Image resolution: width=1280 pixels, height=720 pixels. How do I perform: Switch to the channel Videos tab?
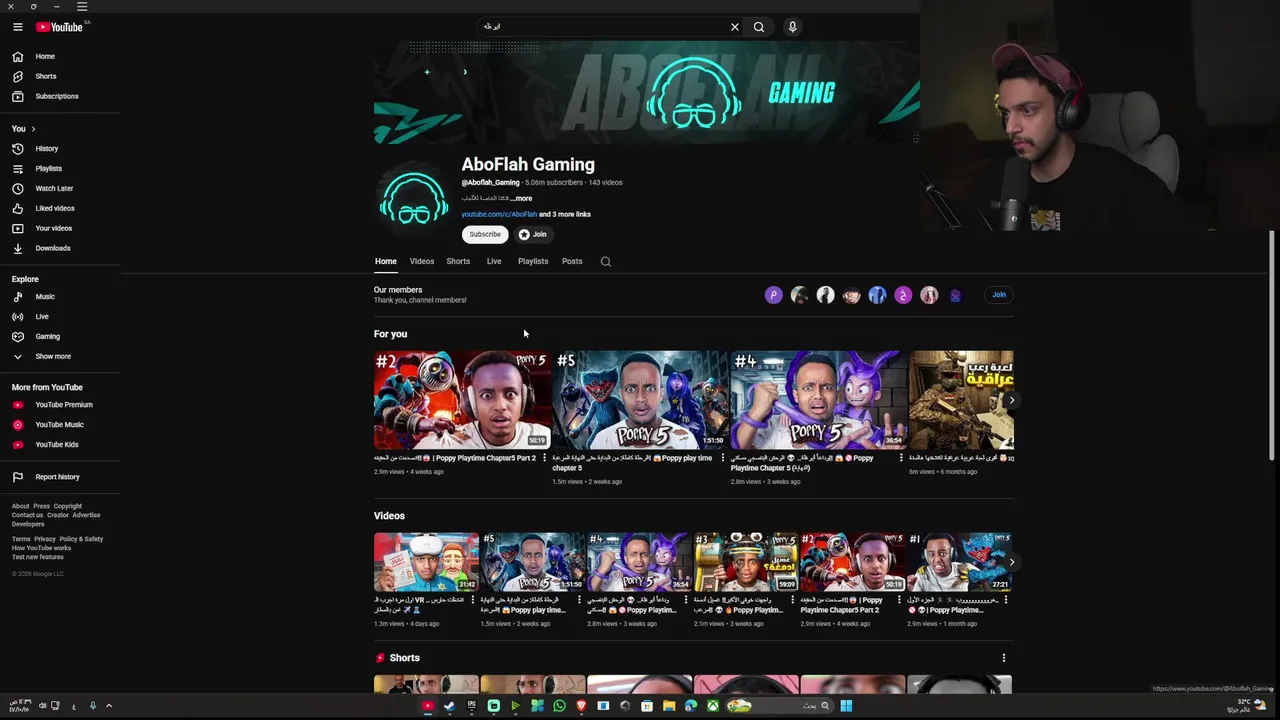tap(422, 262)
